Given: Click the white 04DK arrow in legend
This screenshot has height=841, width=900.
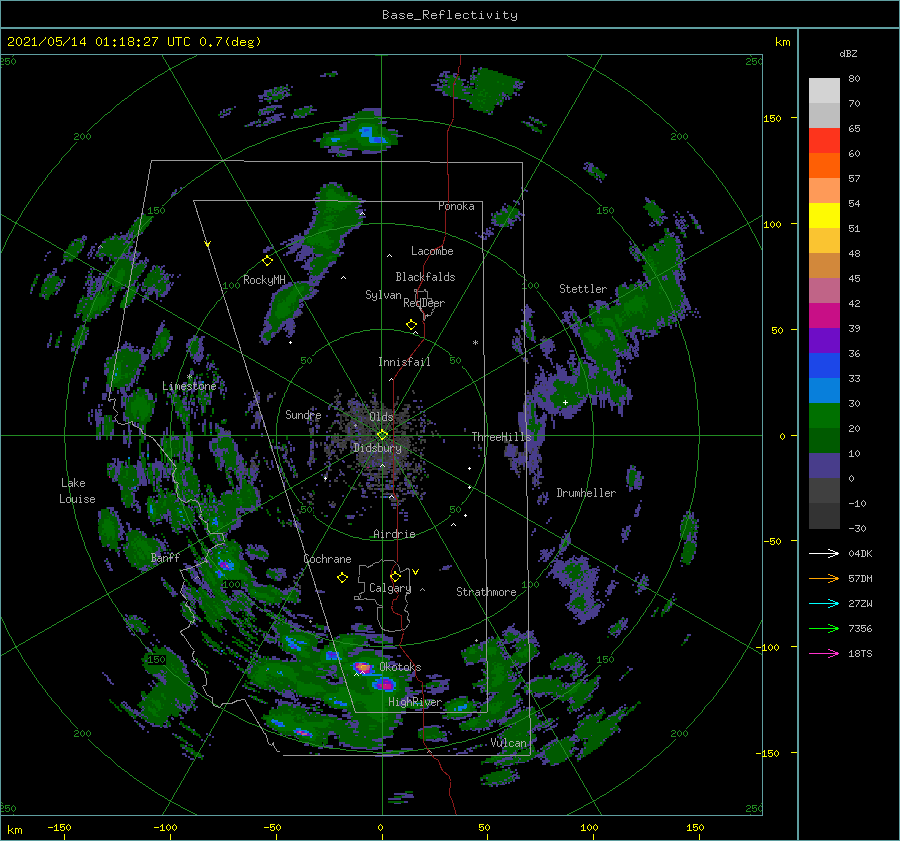Looking at the screenshot, I should [x=824, y=553].
